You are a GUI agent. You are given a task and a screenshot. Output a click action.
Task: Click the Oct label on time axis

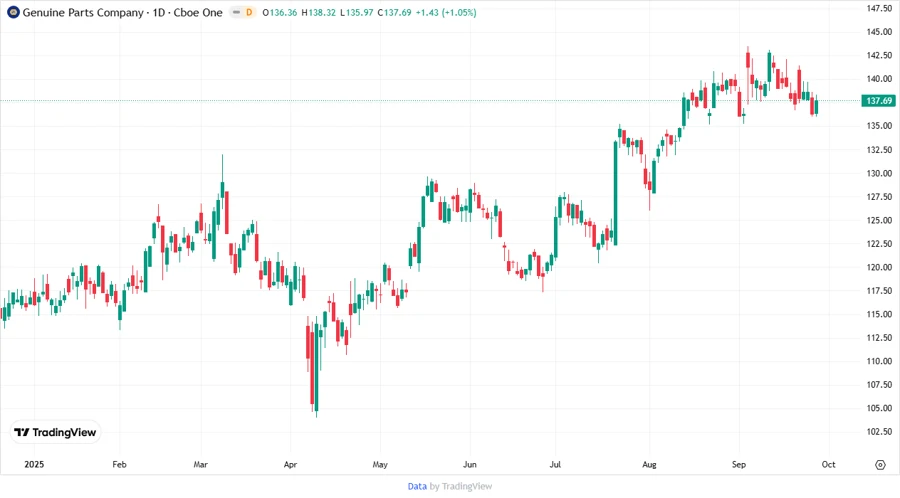tap(828, 464)
